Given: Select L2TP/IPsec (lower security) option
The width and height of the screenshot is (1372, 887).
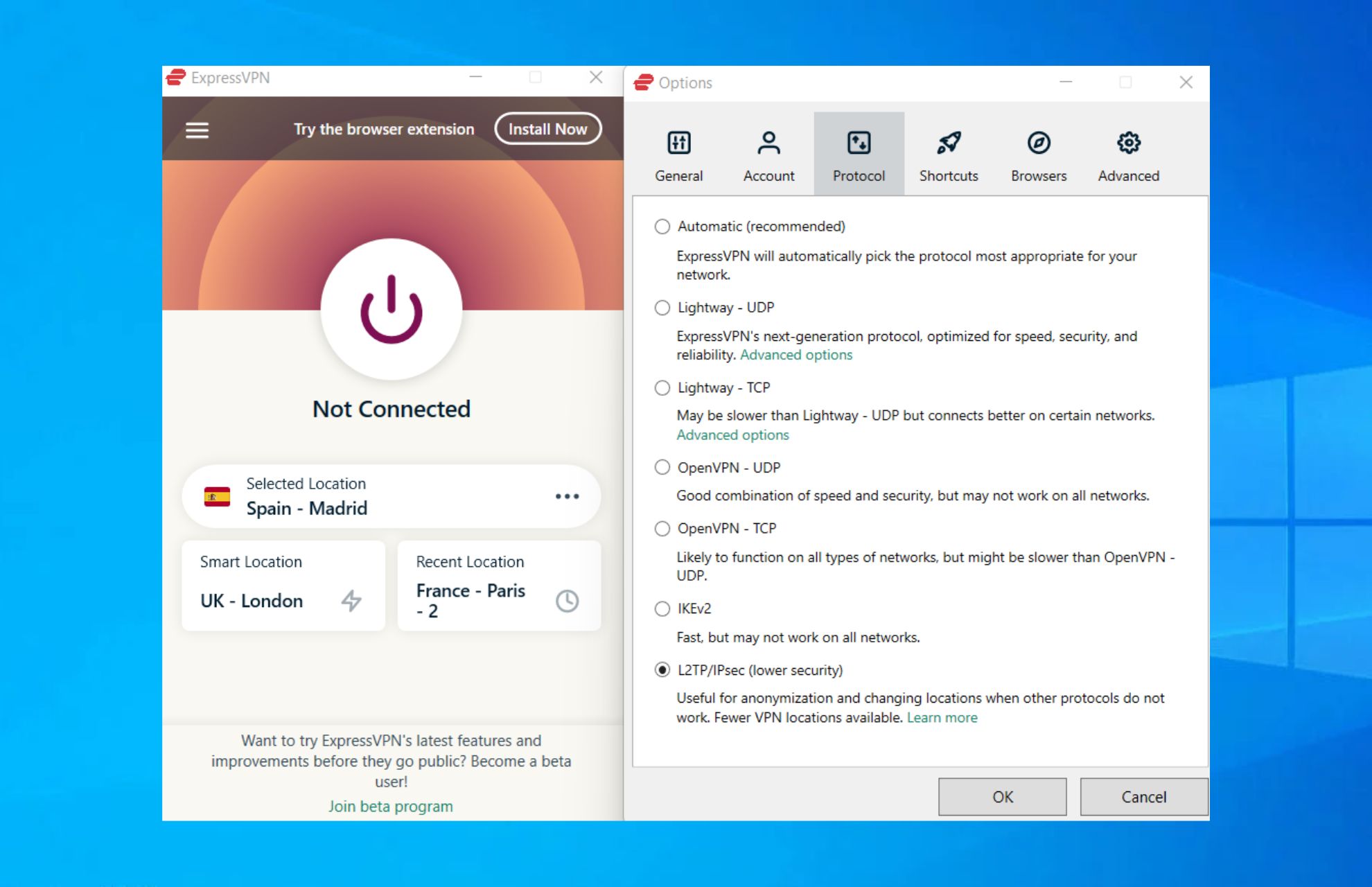Looking at the screenshot, I should tap(662, 670).
